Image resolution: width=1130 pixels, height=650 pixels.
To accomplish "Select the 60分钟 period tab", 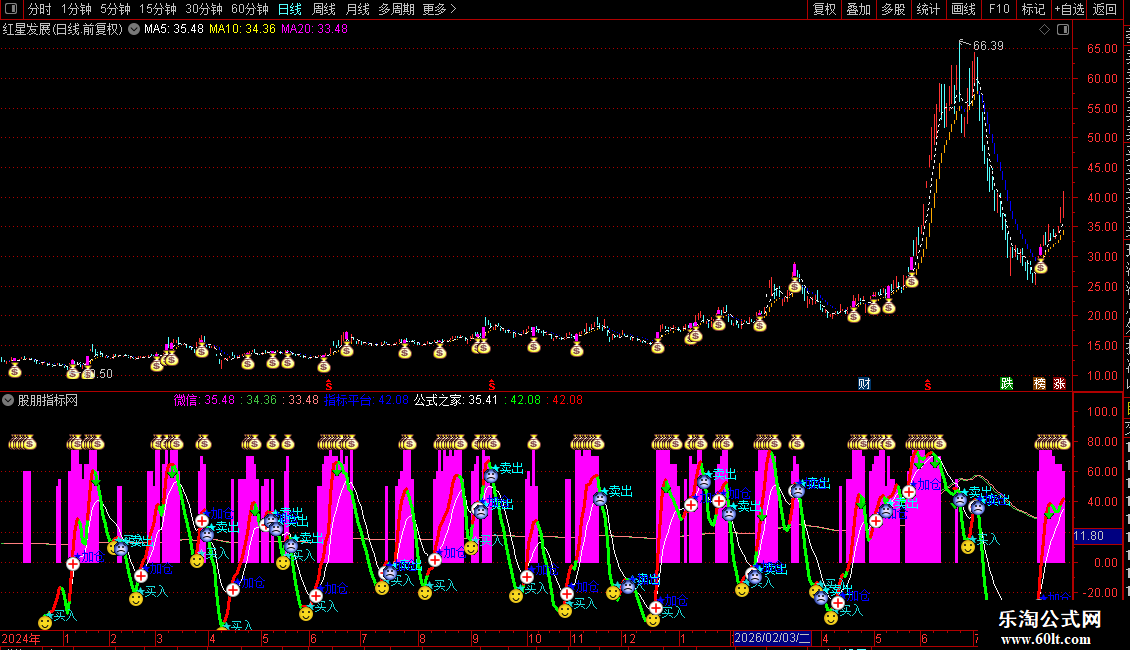I will [x=250, y=9].
